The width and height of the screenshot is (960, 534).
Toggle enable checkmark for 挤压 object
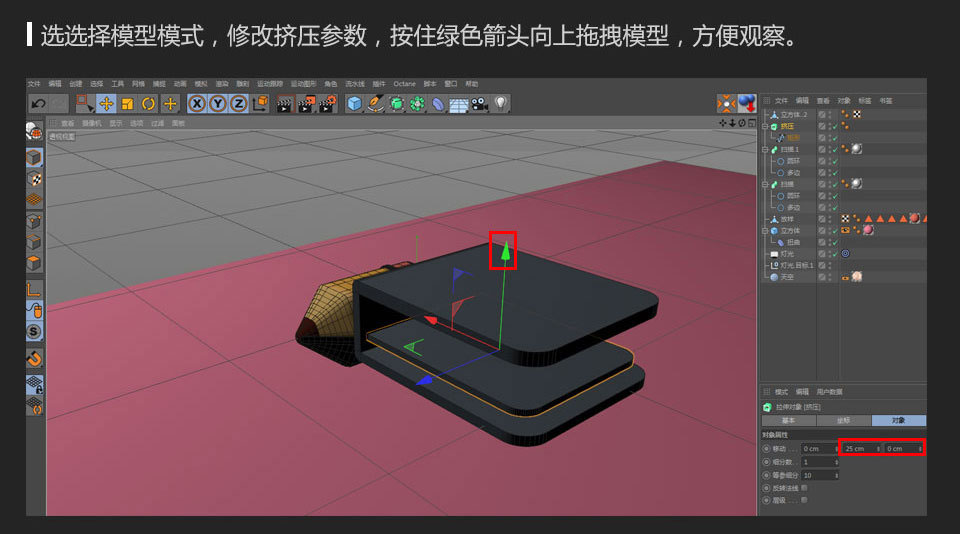[835, 126]
